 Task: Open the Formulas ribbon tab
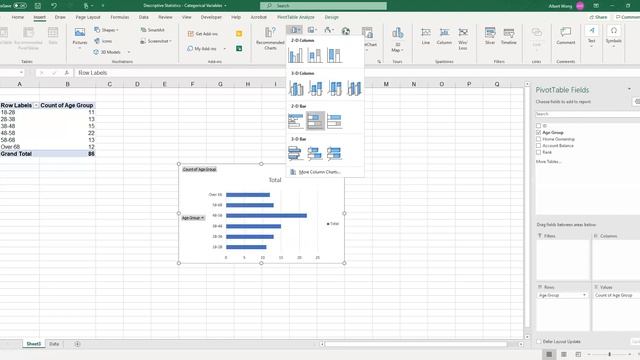(120, 17)
